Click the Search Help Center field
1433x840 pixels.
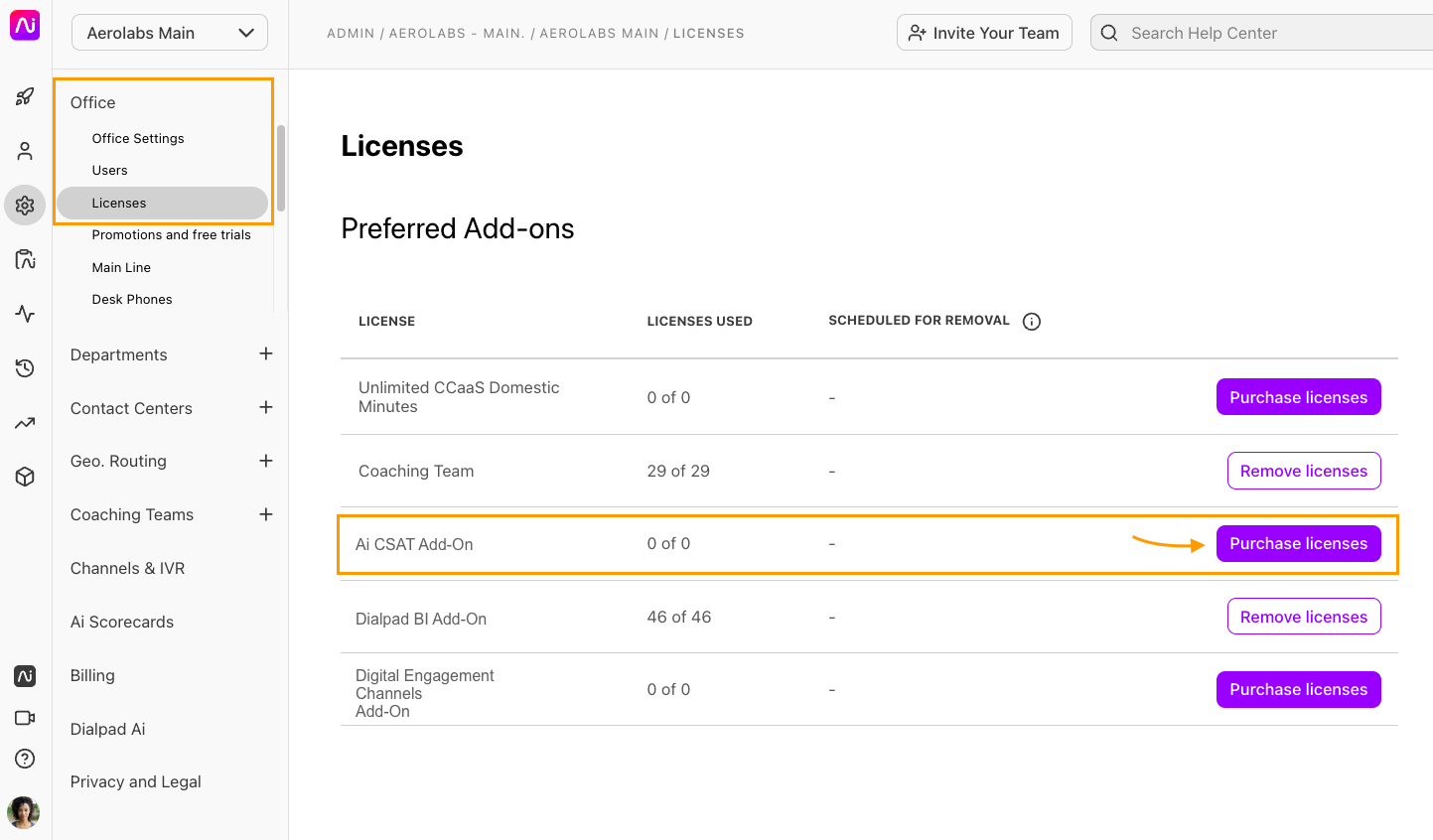pos(1262,33)
